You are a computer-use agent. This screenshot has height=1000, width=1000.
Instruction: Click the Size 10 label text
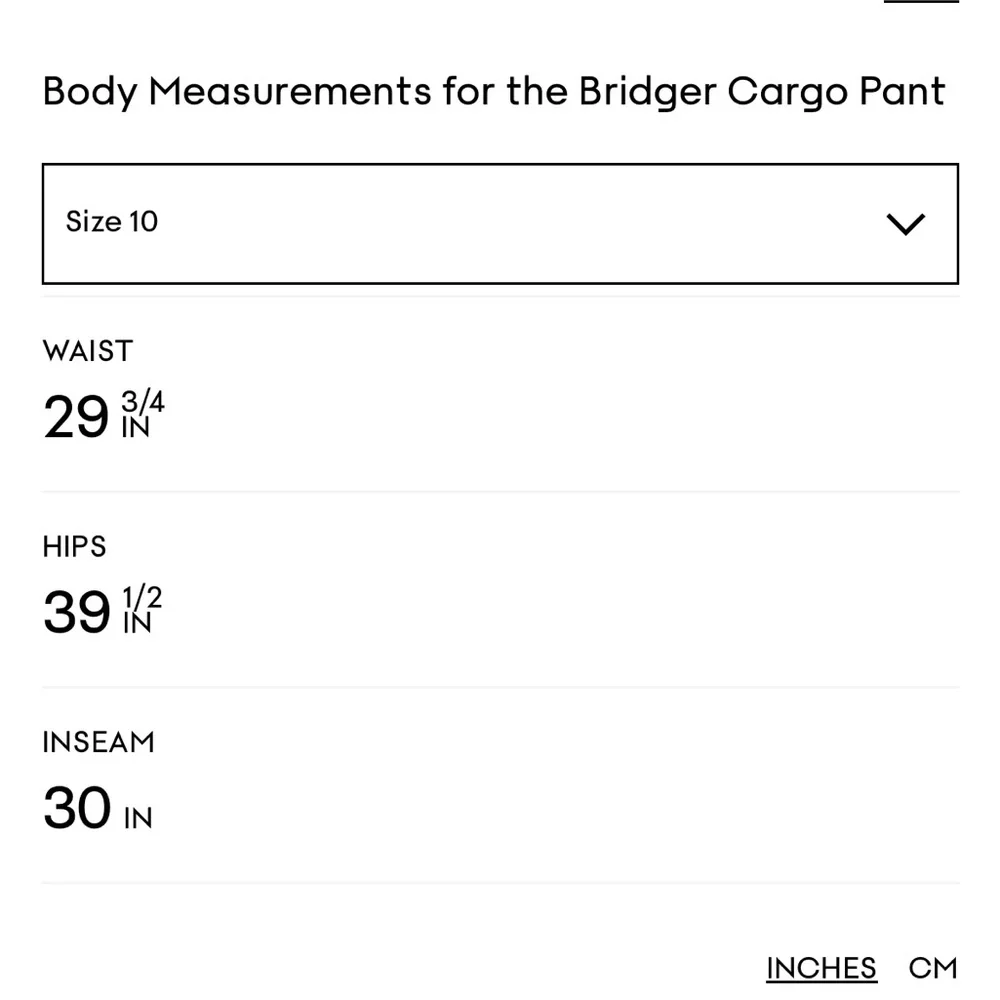(x=111, y=222)
